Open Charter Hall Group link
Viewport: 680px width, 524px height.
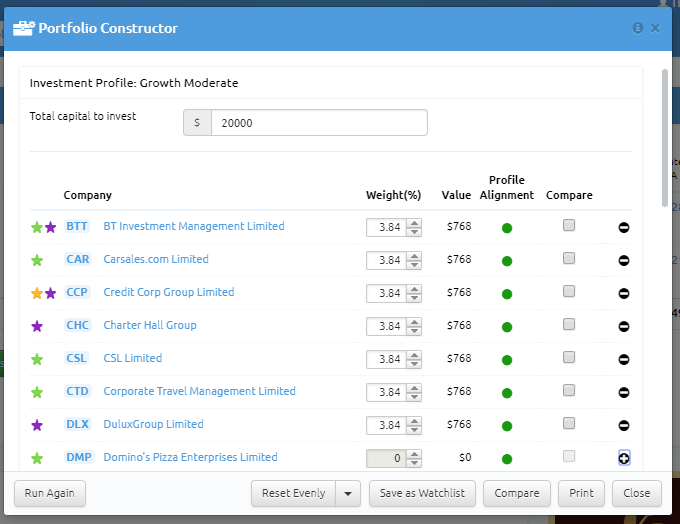coord(150,325)
